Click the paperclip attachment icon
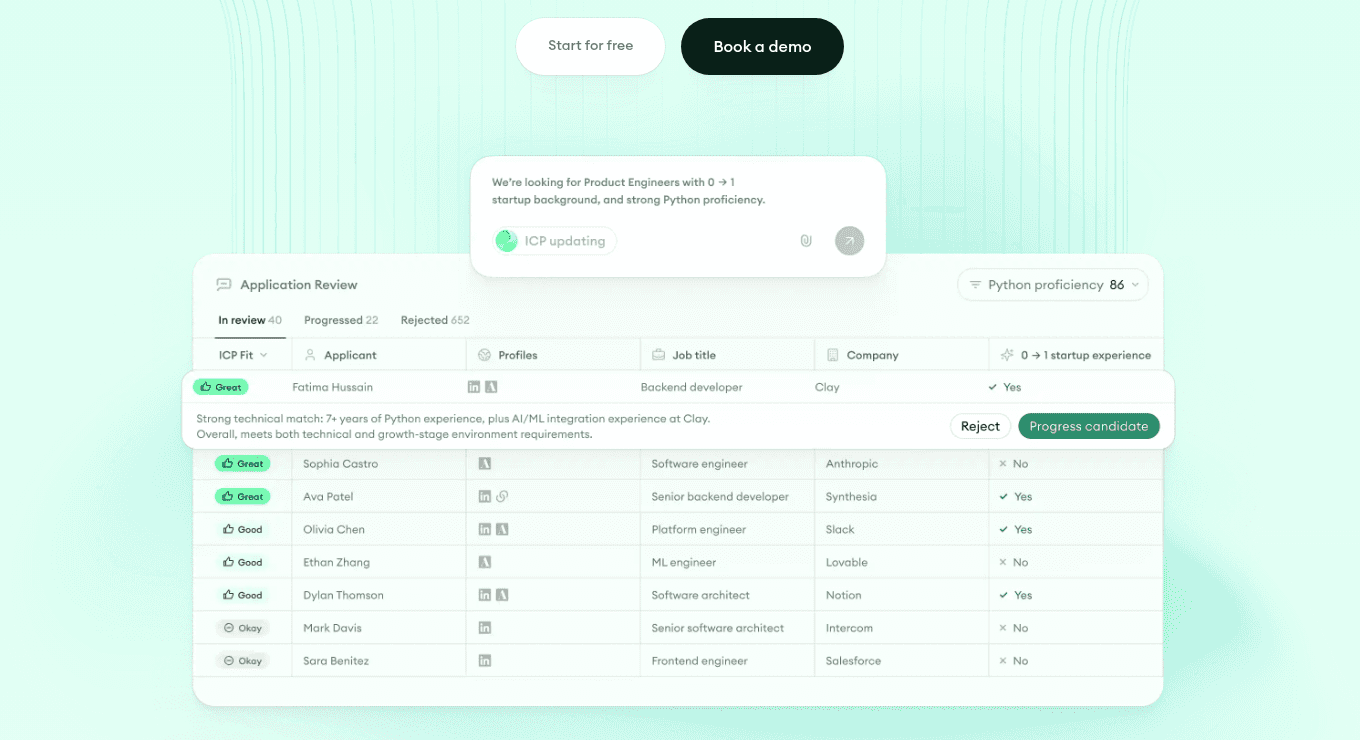The width and height of the screenshot is (1360, 740). pyautogui.click(x=806, y=241)
